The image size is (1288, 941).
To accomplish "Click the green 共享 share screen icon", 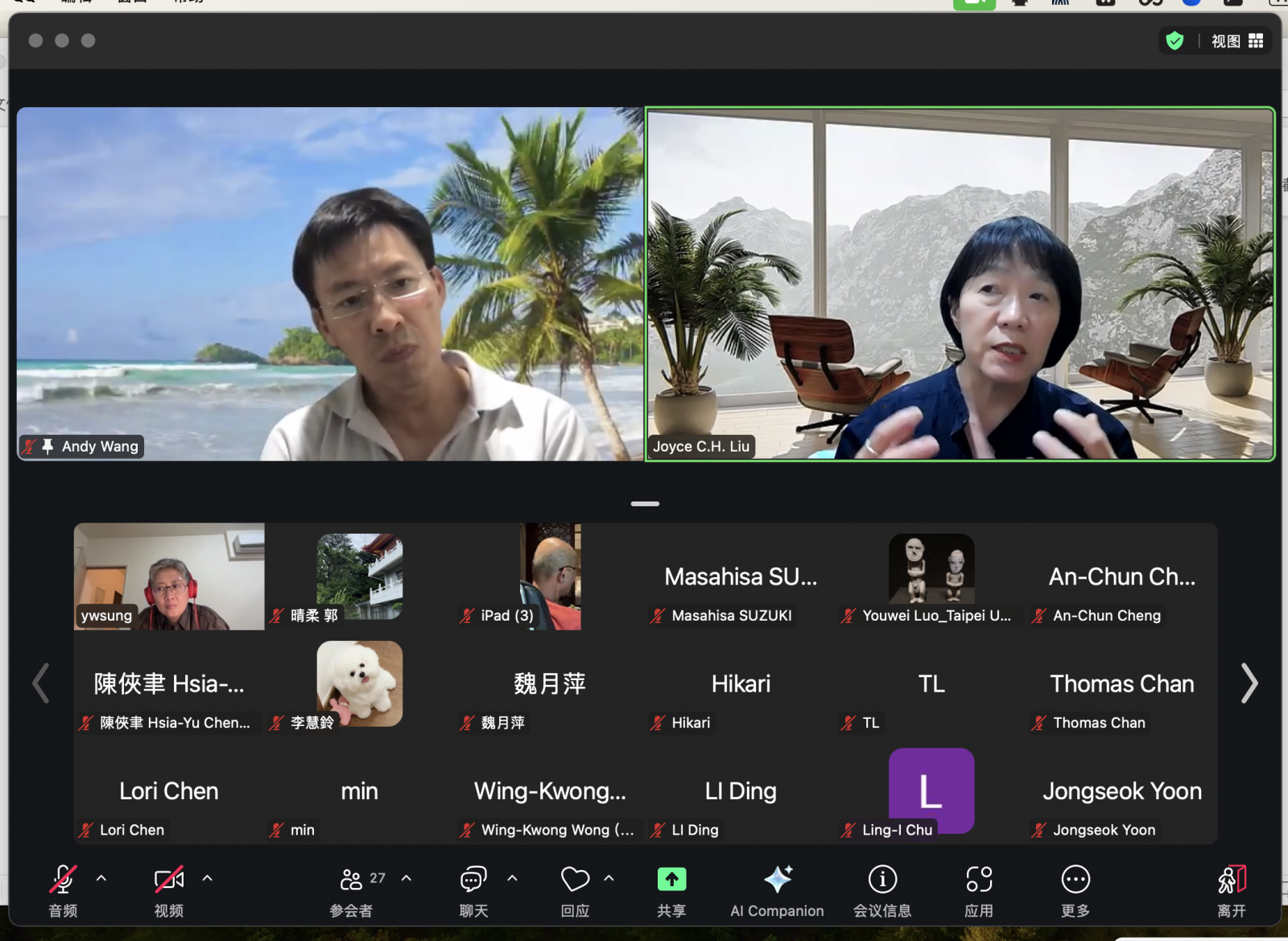I will [671, 881].
